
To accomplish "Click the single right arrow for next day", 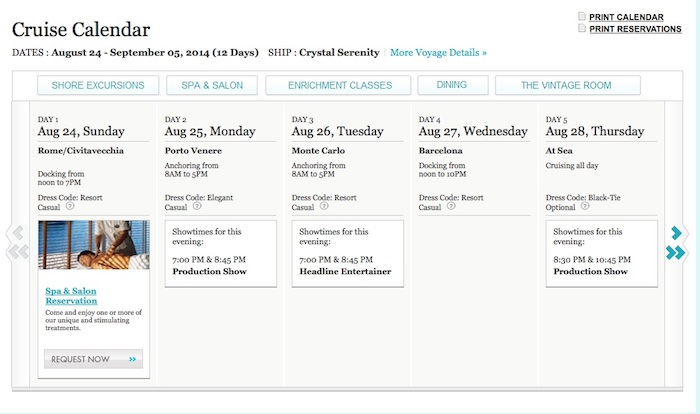I will point(676,233).
